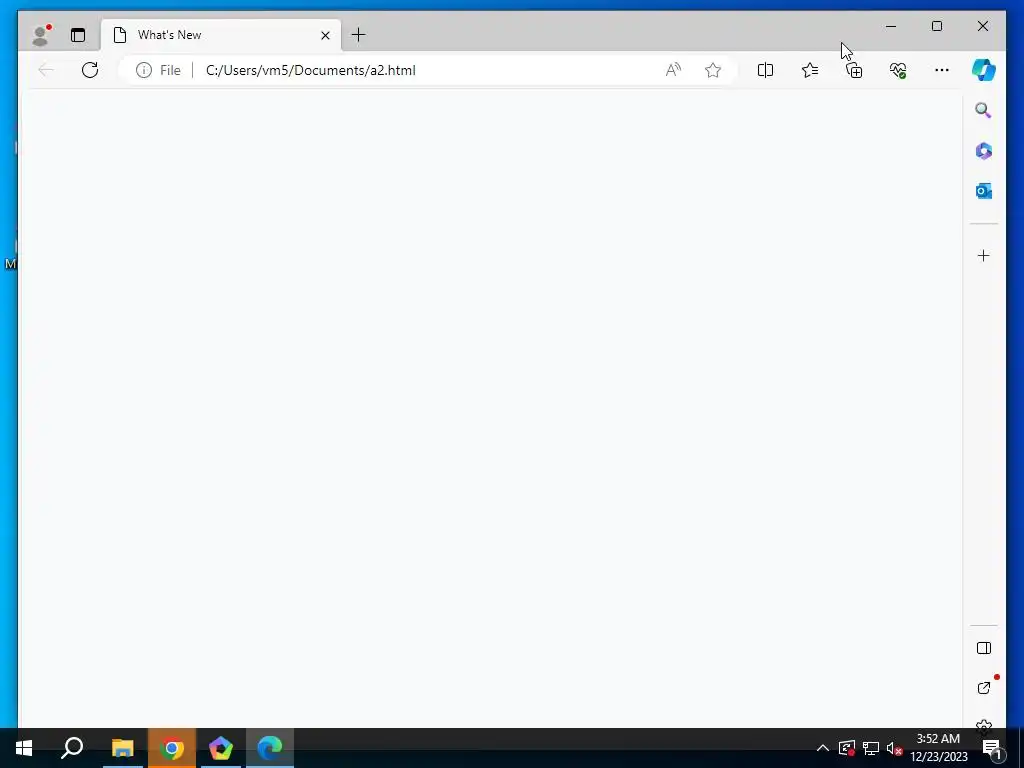This screenshot has width=1024, height=768.
Task: Open the sidebar Search tool
Action: tap(984, 110)
